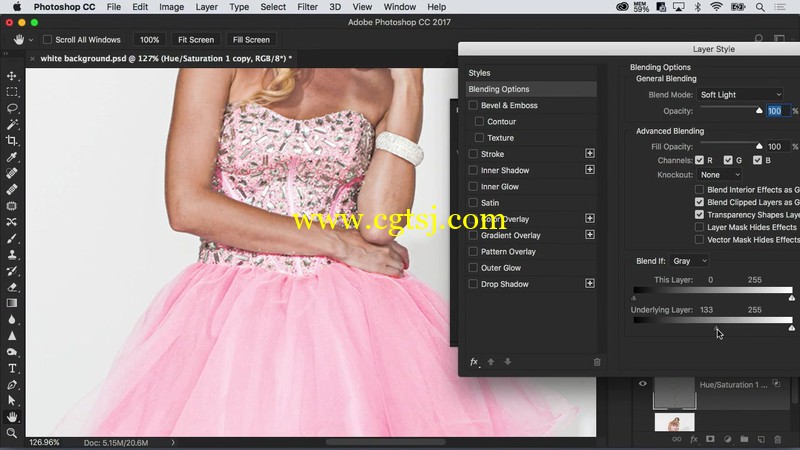The width and height of the screenshot is (800, 450).
Task: Select the Rectangular Marquee tool
Action: point(12,92)
